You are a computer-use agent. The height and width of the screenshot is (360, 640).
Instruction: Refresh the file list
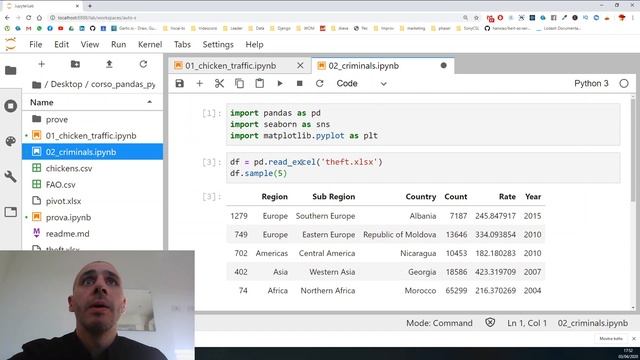(143, 64)
